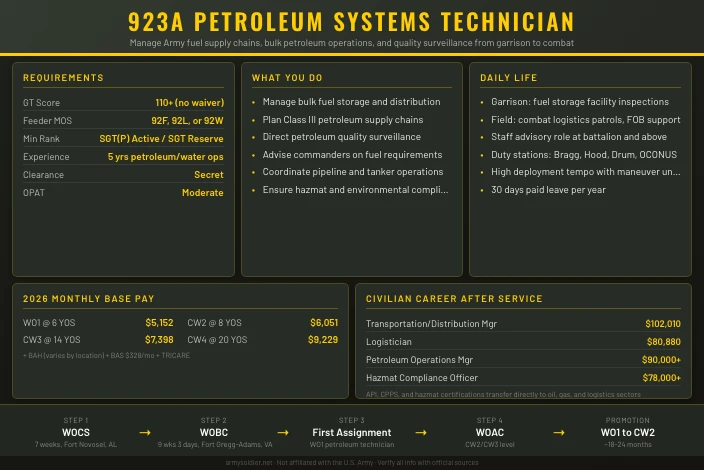
Task: Click 'Garrison: fuel storage facility inspections' bullet
Action: coord(580,102)
